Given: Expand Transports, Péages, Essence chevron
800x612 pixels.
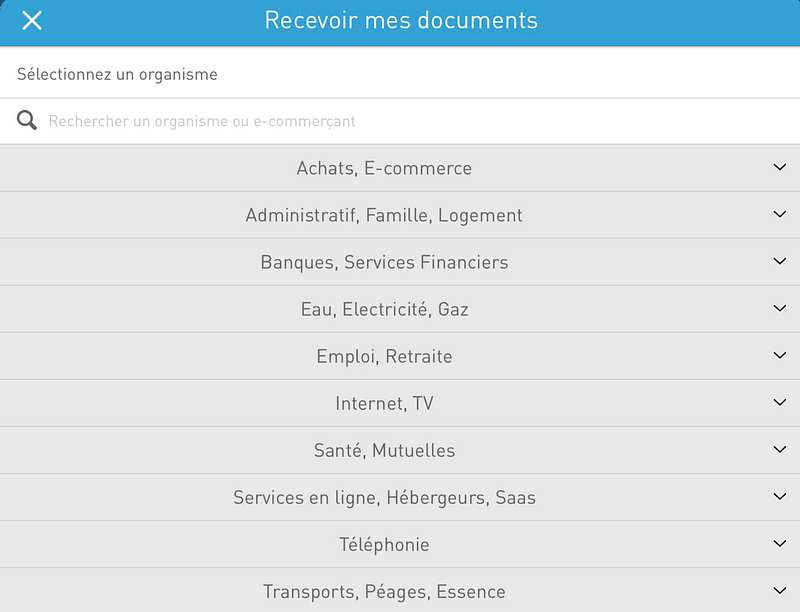Looking at the screenshot, I should coord(780,591).
